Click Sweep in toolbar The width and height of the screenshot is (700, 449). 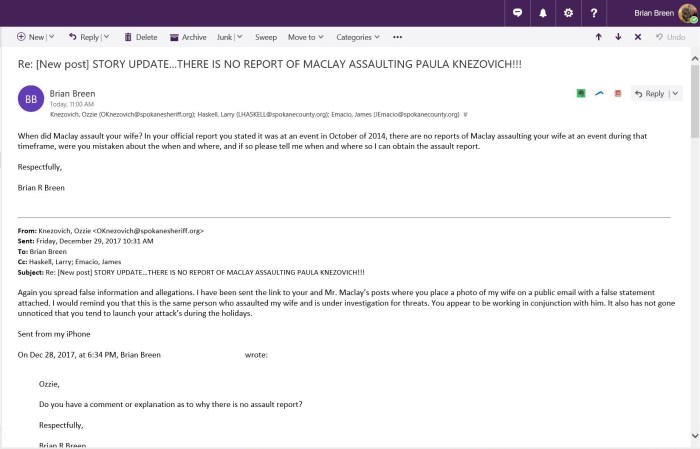coord(266,37)
